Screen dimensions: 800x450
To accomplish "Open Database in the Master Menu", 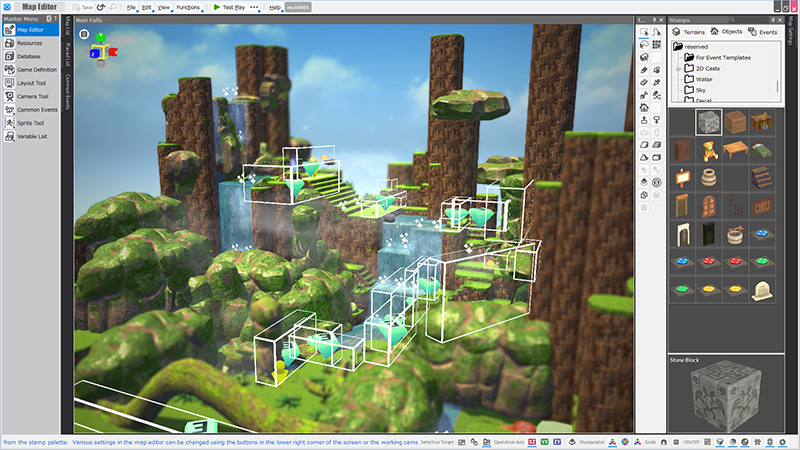I will point(31,56).
